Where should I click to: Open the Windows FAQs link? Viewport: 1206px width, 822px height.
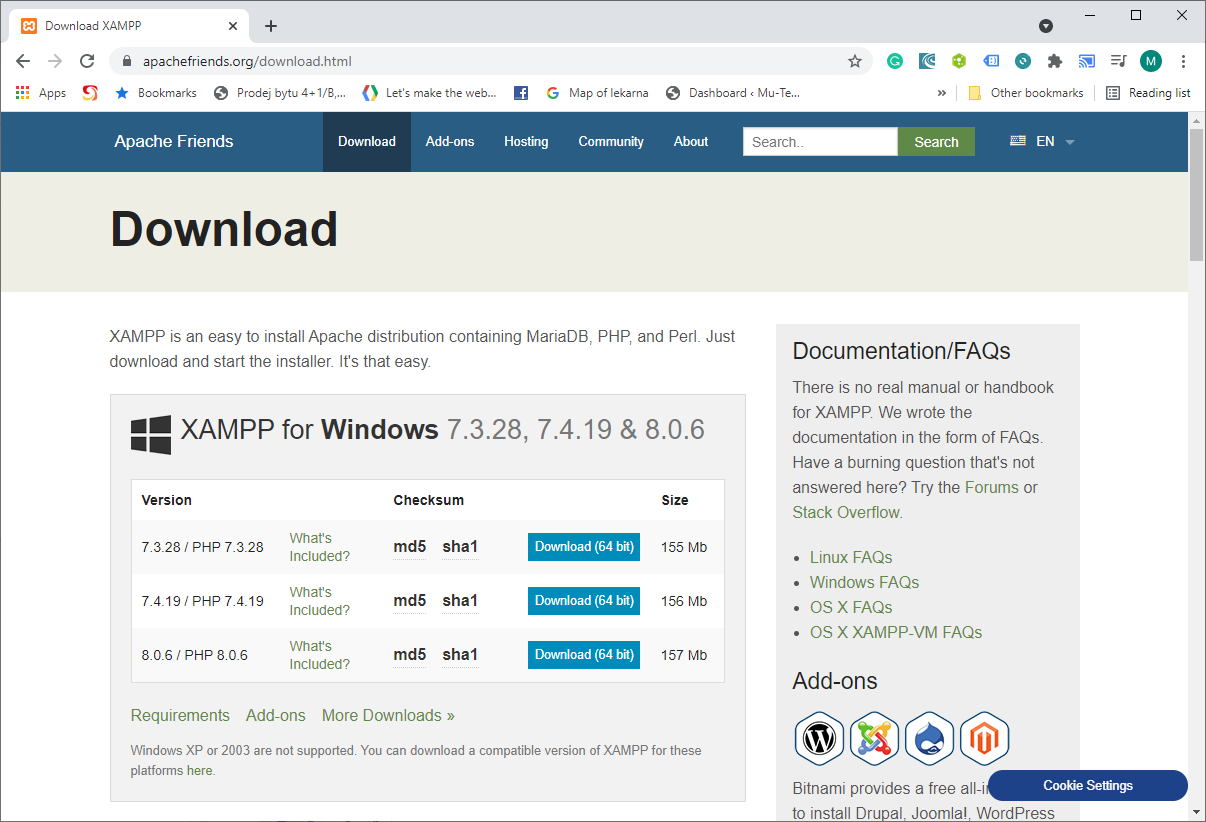[864, 583]
